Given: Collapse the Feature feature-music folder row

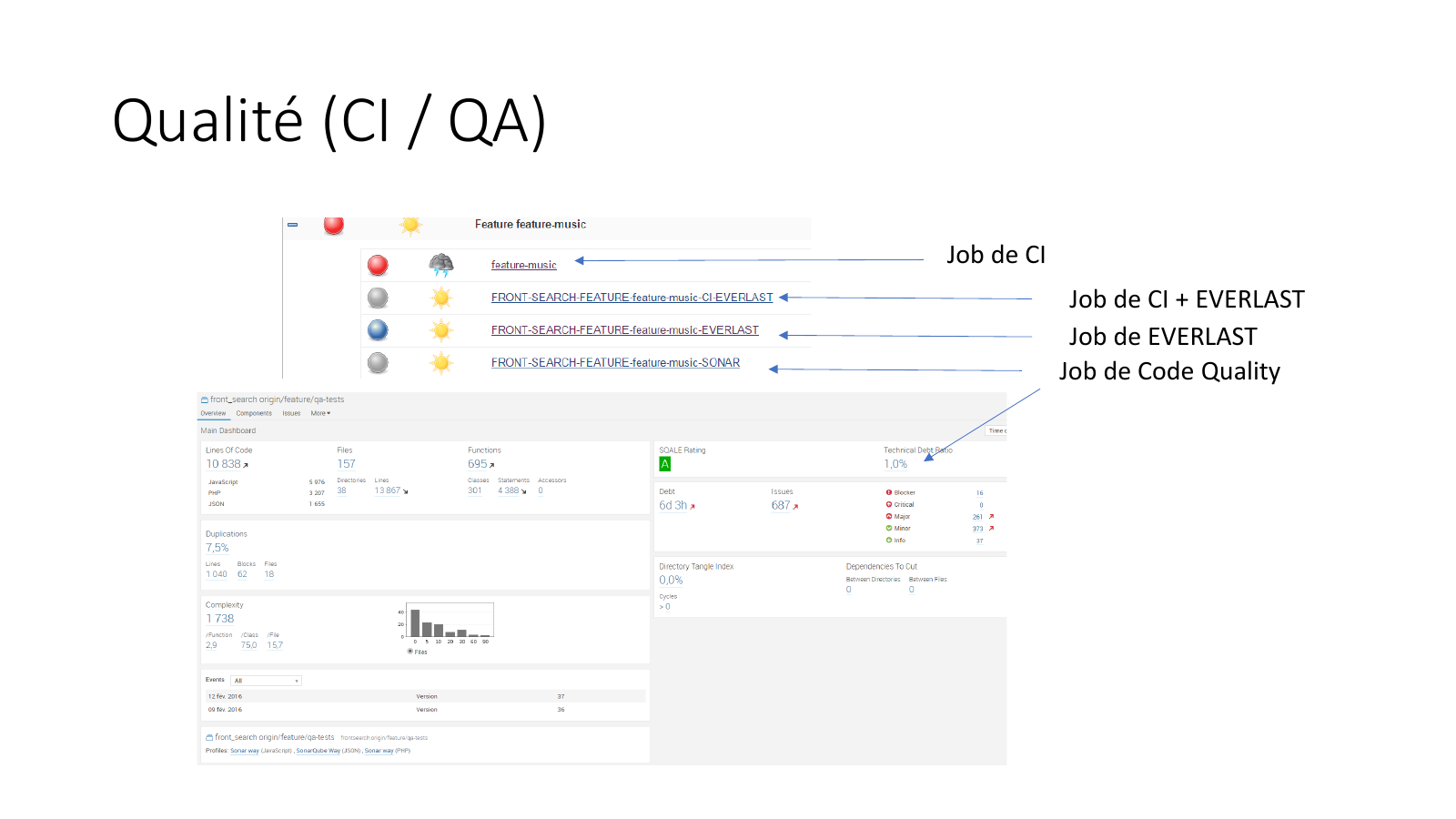Looking at the screenshot, I should [x=293, y=225].
